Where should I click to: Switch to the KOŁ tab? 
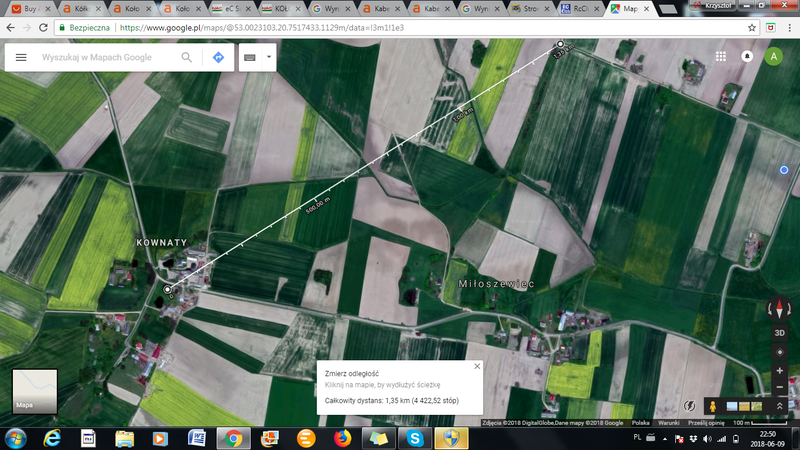tap(281, 9)
